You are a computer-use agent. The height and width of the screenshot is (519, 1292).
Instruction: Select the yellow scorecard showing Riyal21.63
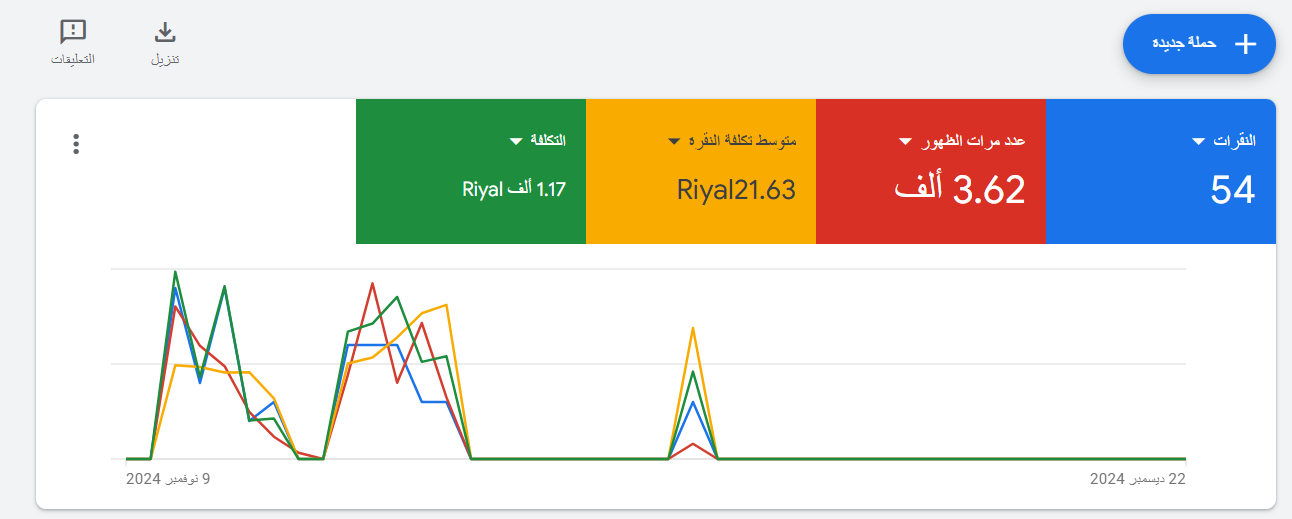click(x=701, y=171)
